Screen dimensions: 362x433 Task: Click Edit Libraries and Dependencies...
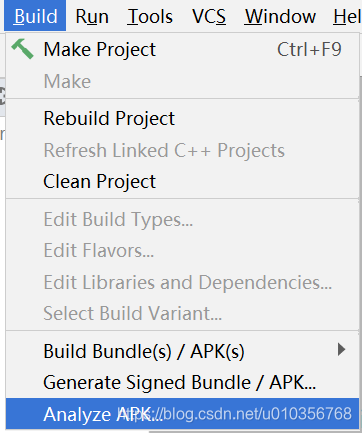coord(182,282)
